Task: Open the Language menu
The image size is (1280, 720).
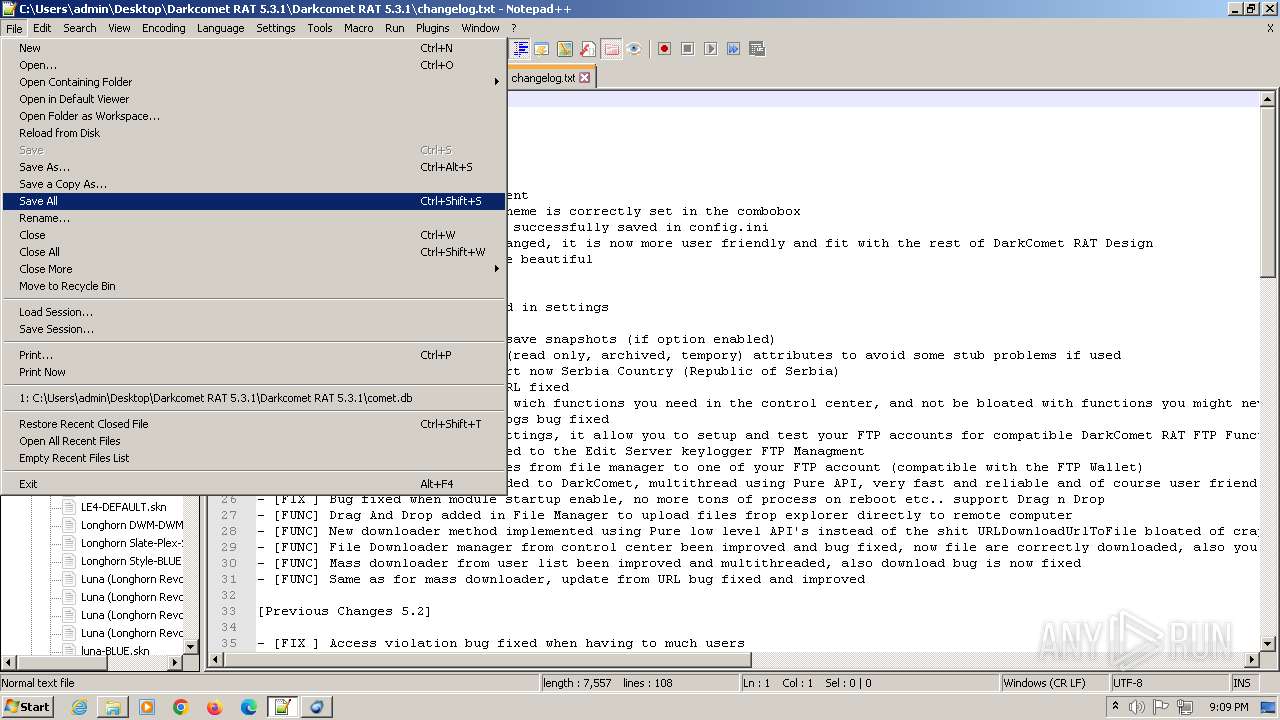Action: click(220, 28)
